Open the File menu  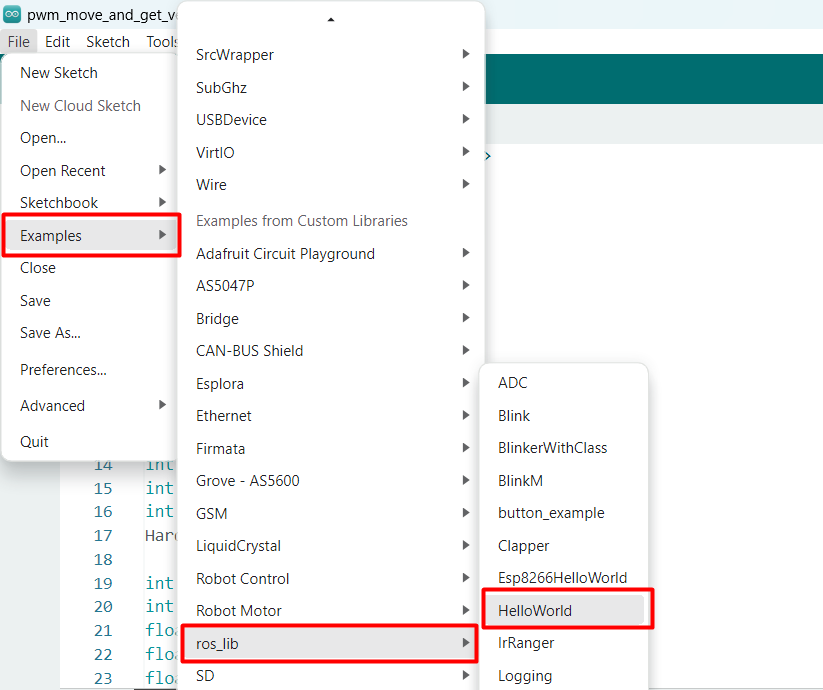18,41
